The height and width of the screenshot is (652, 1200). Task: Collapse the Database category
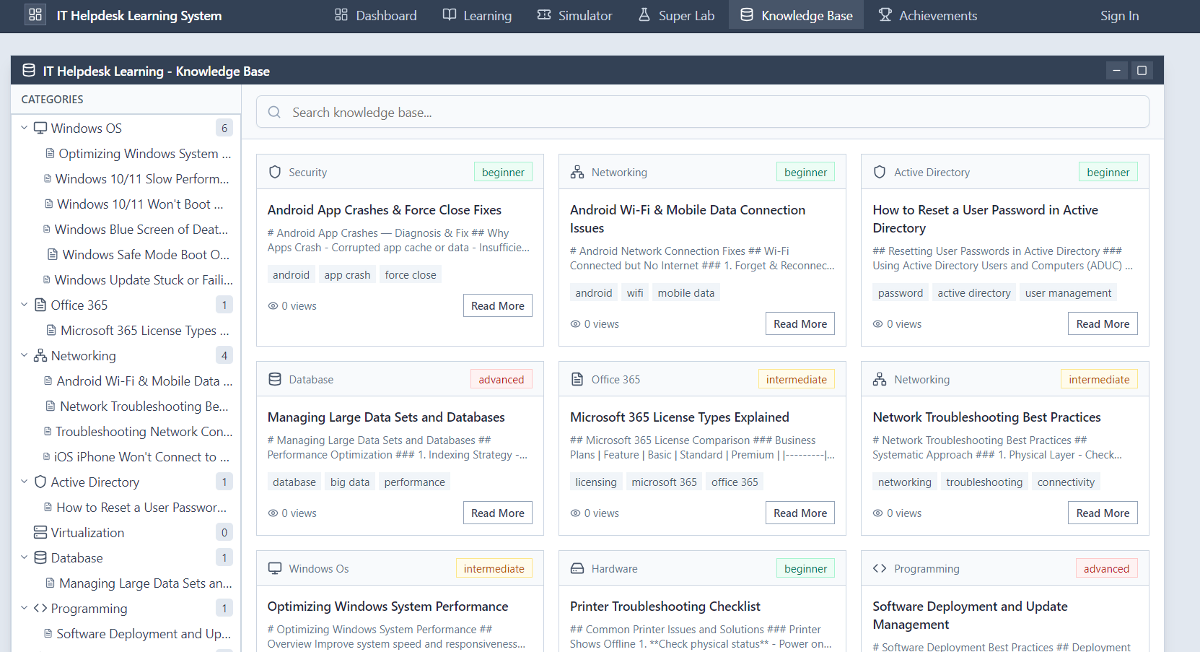tap(25, 558)
